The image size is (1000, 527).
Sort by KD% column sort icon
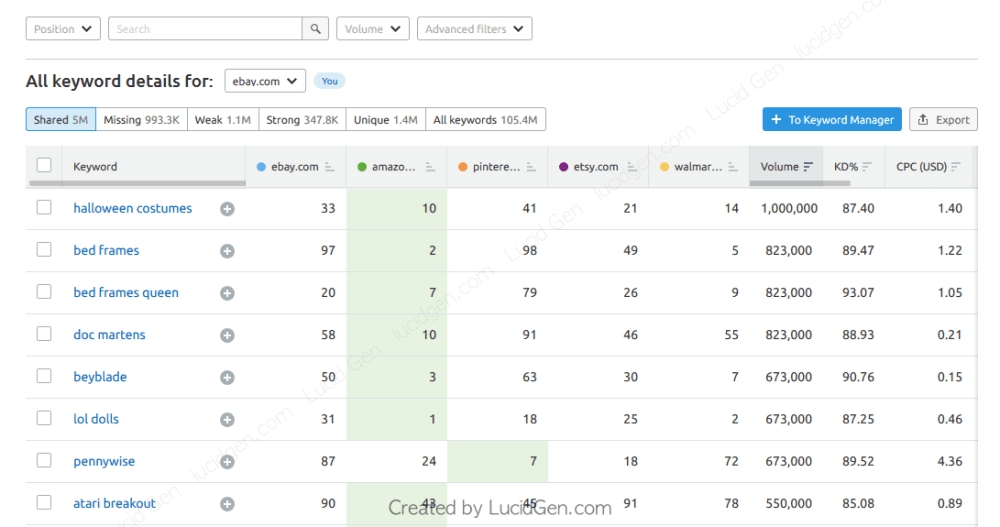866,167
